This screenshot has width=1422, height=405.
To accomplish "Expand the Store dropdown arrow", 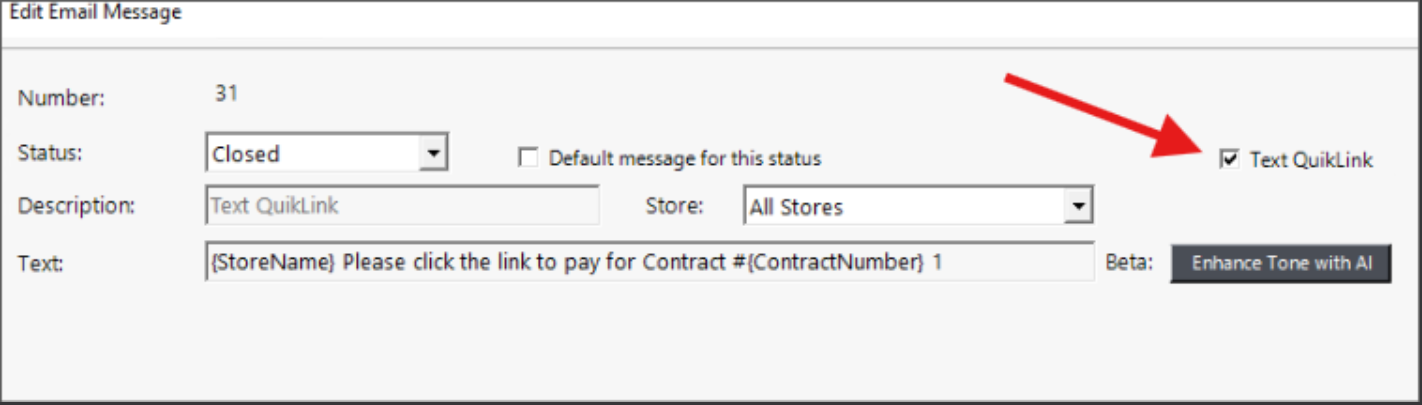I will point(1077,207).
